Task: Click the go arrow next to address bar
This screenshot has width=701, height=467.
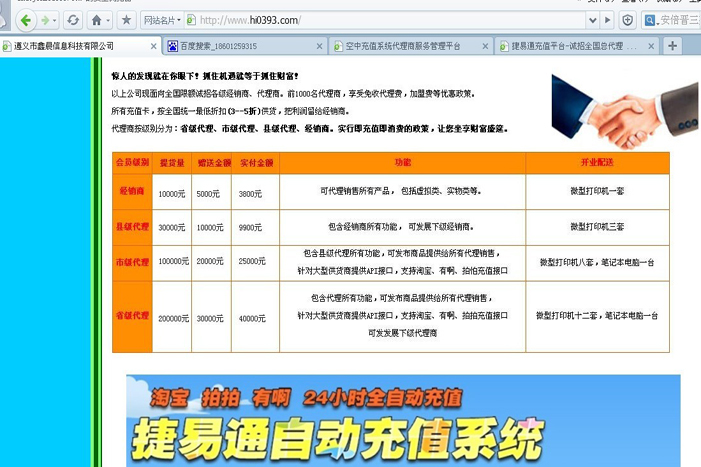Action: pyautogui.click(x=607, y=20)
